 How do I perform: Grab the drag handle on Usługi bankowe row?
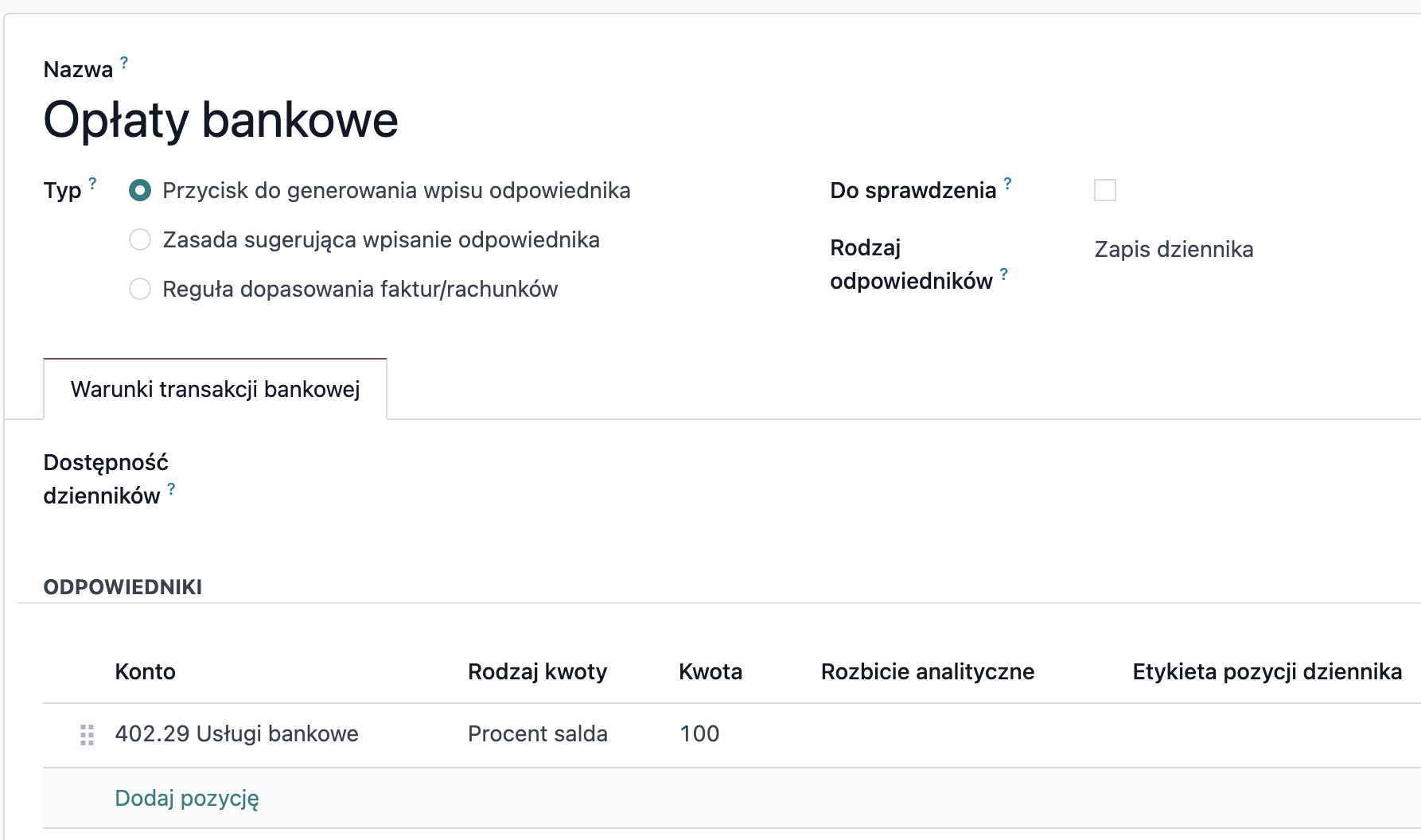[88, 735]
